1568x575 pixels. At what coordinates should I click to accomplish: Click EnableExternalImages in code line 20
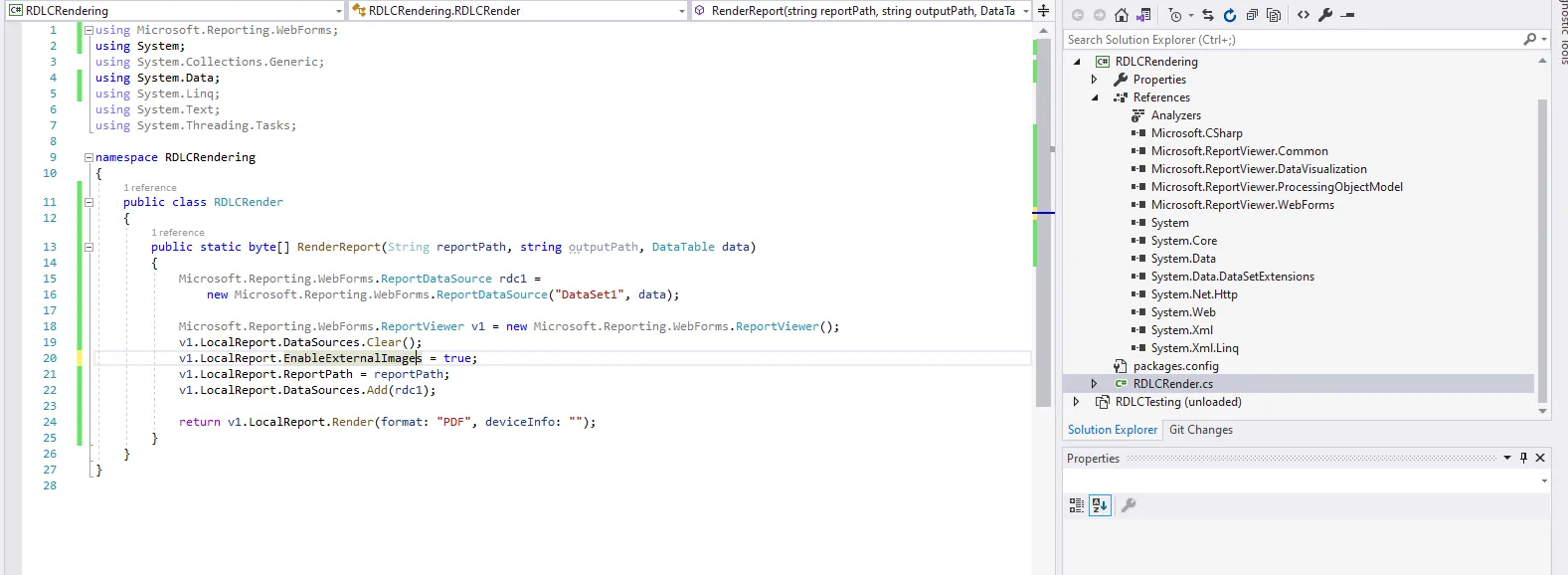[x=352, y=358]
